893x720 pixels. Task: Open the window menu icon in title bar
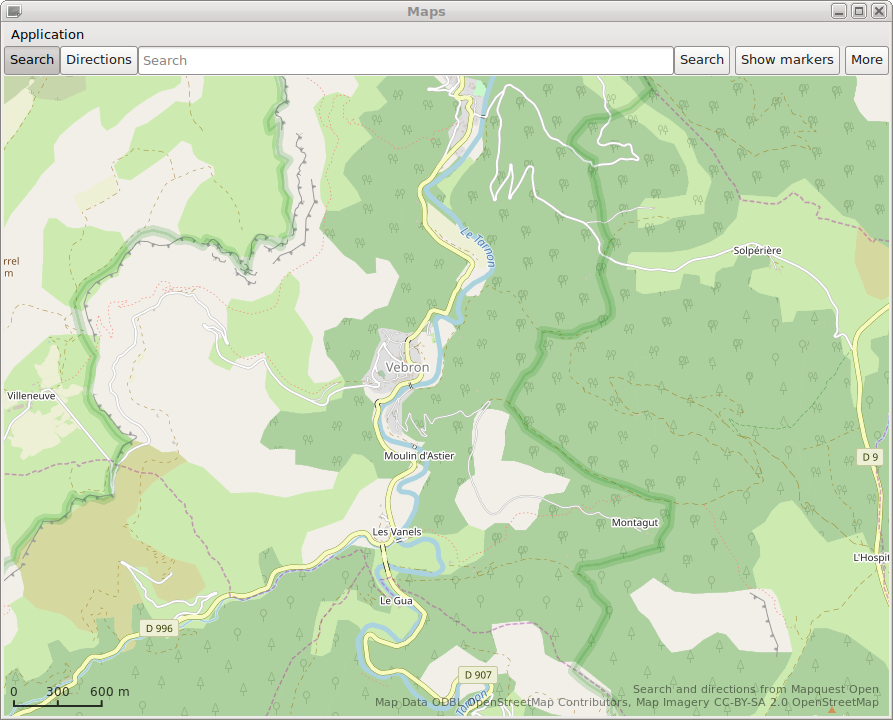13,11
